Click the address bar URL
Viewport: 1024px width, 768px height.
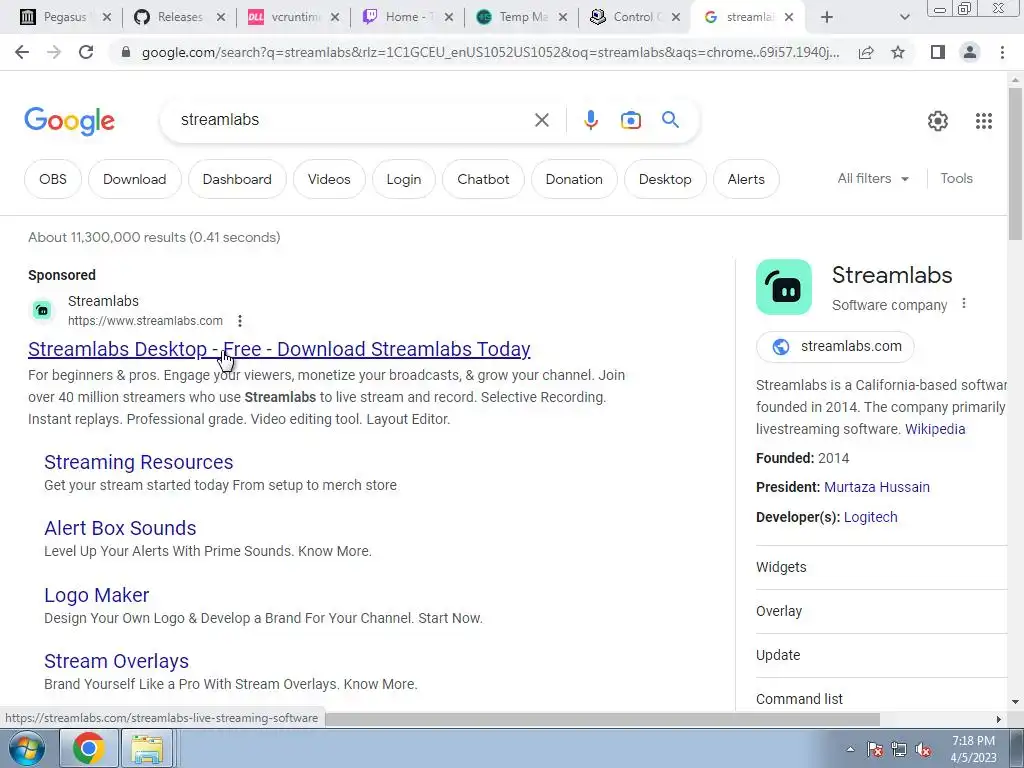point(490,52)
